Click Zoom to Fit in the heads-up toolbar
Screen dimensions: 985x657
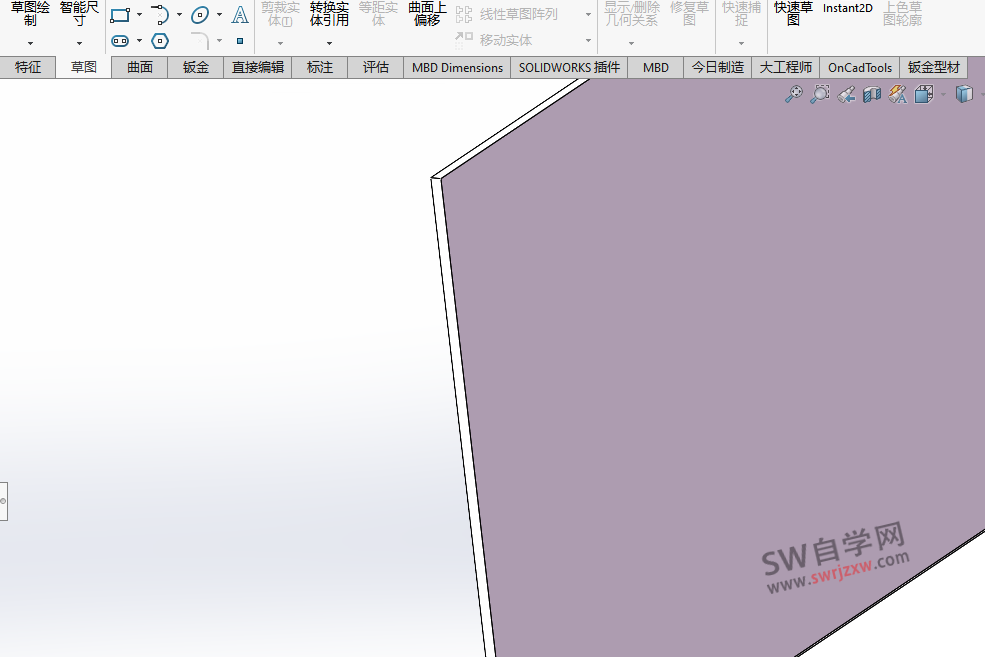click(793, 94)
